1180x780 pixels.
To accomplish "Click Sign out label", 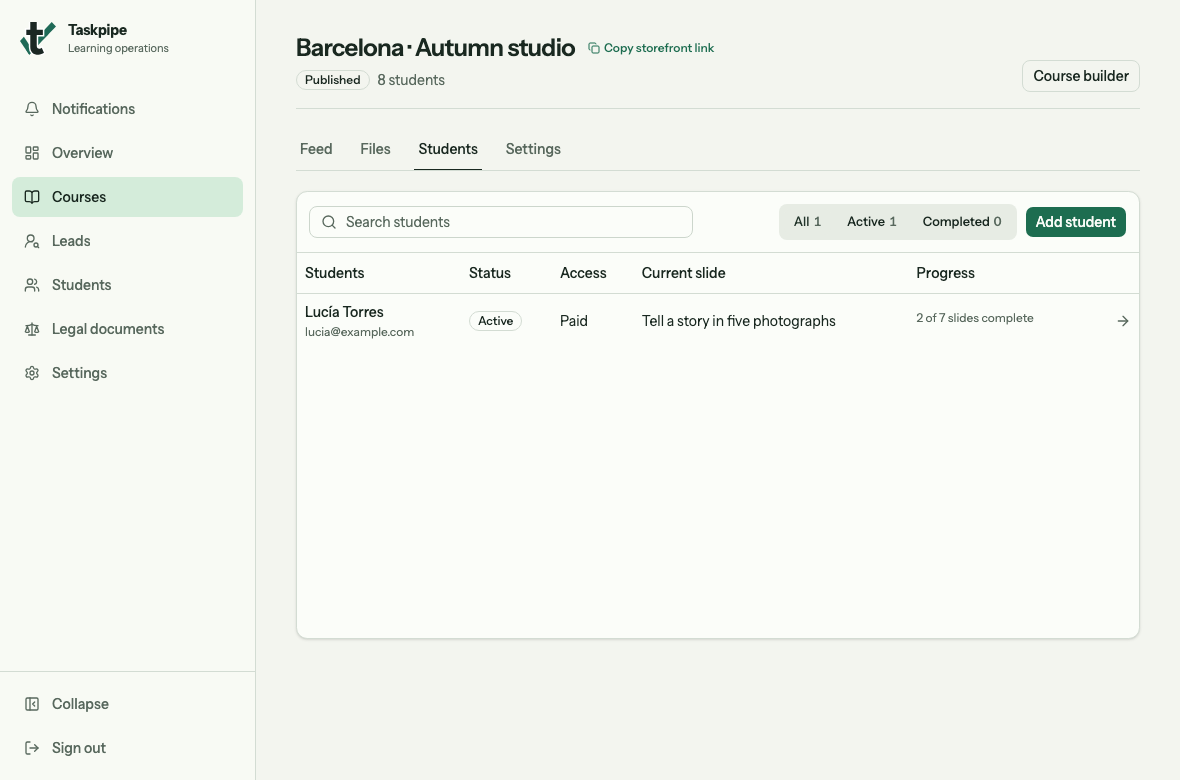I will 79,748.
